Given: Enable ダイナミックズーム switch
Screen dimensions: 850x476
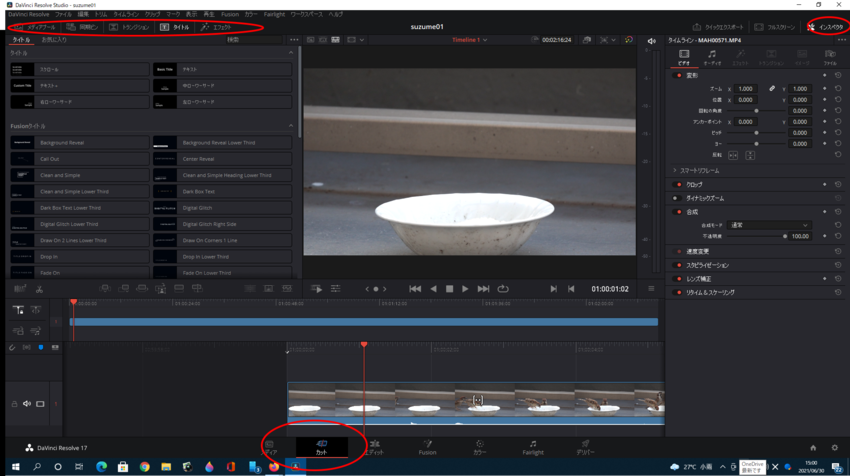Looking at the screenshot, I should click(677, 198).
